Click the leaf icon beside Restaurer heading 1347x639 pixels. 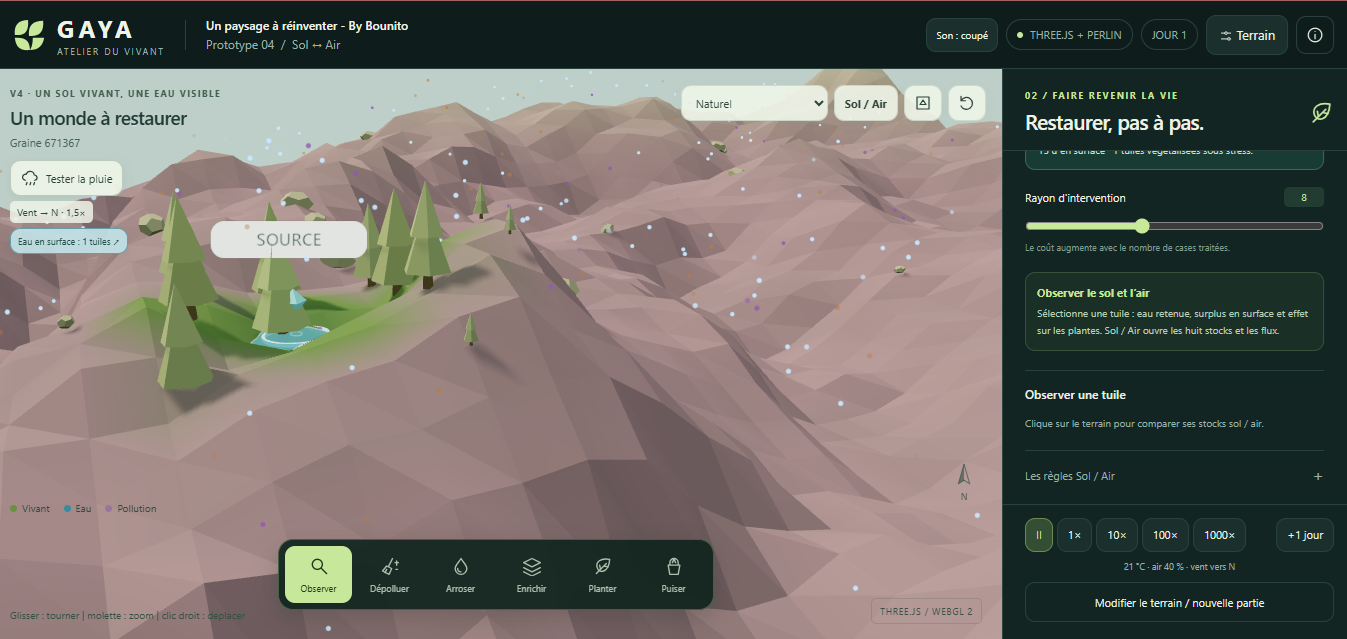(1321, 113)
